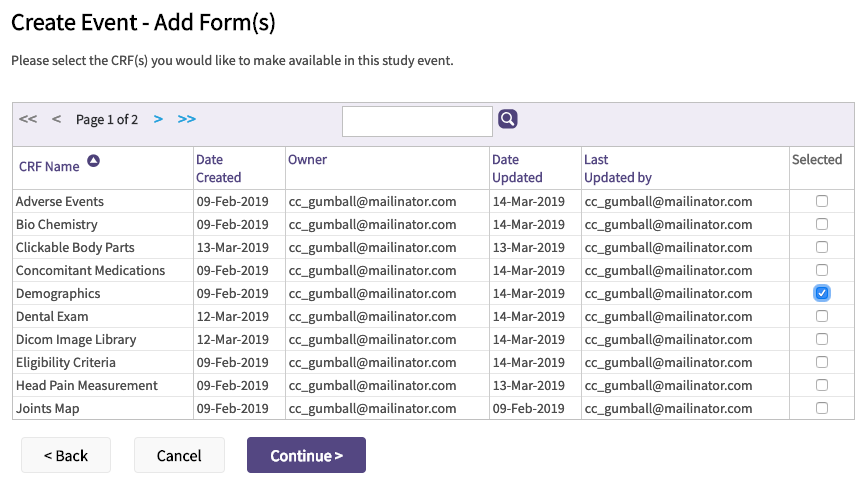Screen dimensions: 863x479
Task: Click the CRF Name sort arrow icon
Action: click(x=93, y=161)
